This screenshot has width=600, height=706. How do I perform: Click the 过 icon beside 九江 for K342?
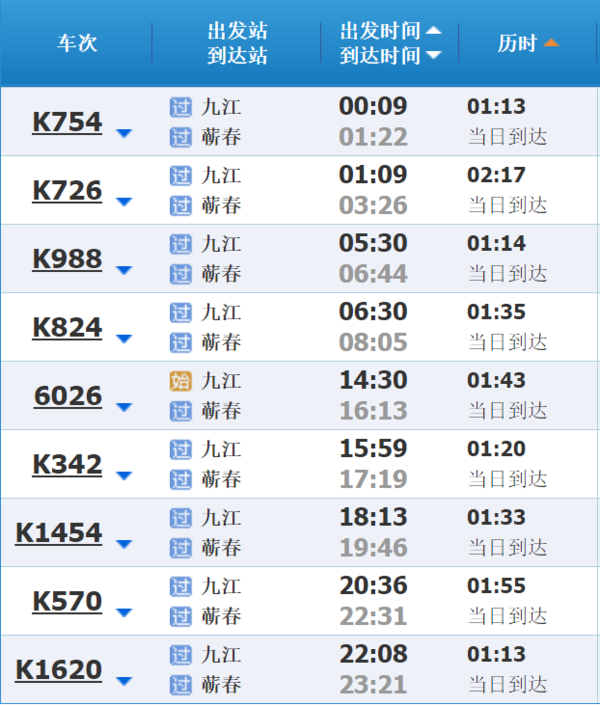[180, 450]
